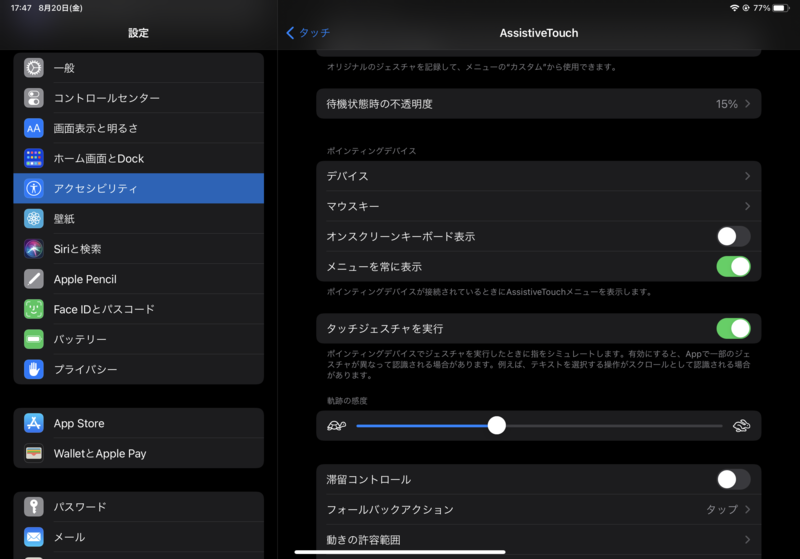Image resolution: width=800 pixels, height=559 pixels.
Task: Tap the Apple Pencil icon
Action: (x=34, y=279)
